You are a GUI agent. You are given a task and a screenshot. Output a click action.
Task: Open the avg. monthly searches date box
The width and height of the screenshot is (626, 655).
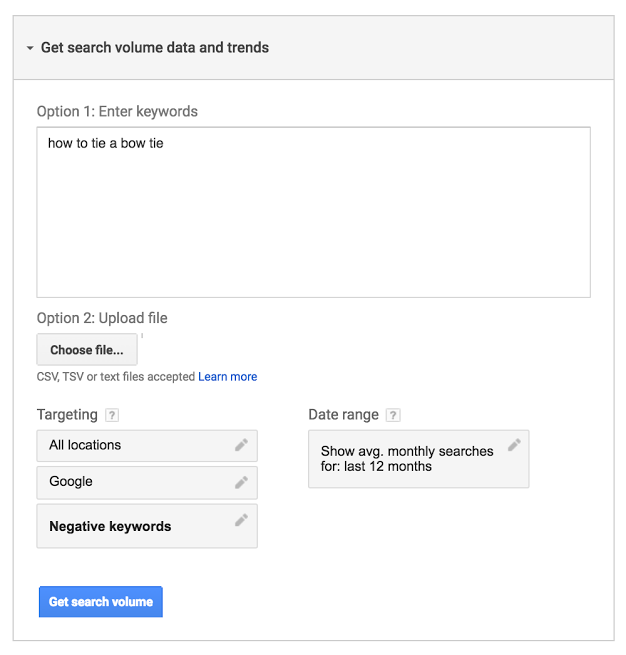pyautogui.click(x=418, y=459)
